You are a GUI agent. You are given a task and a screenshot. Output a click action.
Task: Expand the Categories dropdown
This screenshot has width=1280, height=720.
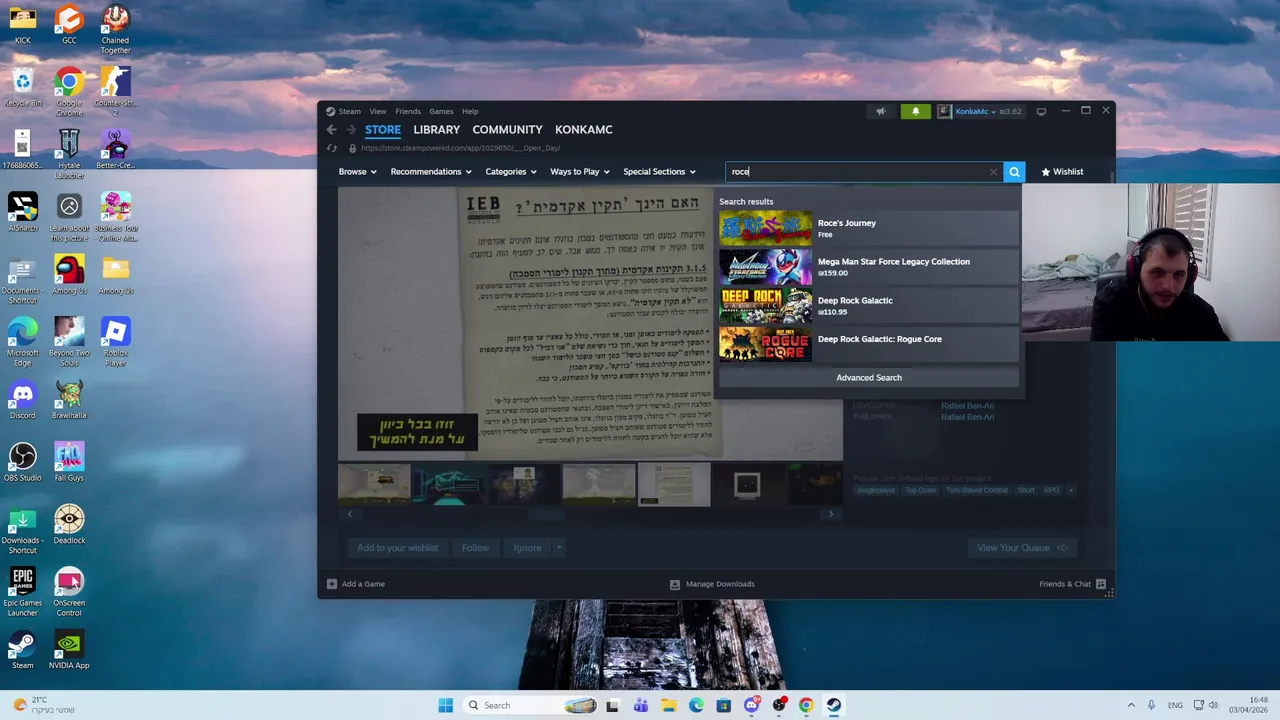coord(511,172)
